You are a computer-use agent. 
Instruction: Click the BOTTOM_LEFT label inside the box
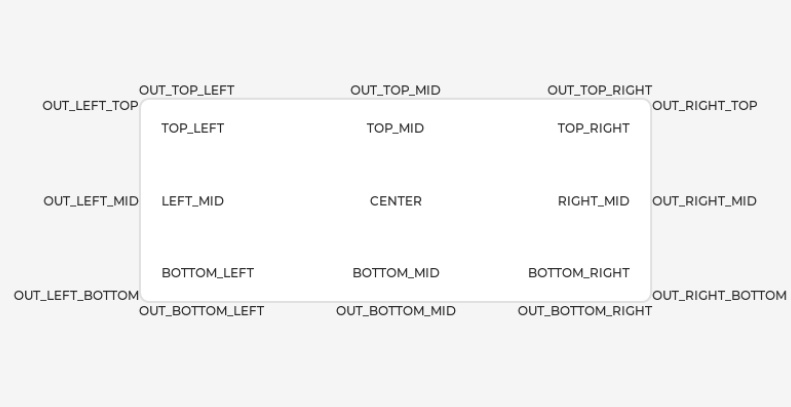pyautogui.click(x=208, y=273)
